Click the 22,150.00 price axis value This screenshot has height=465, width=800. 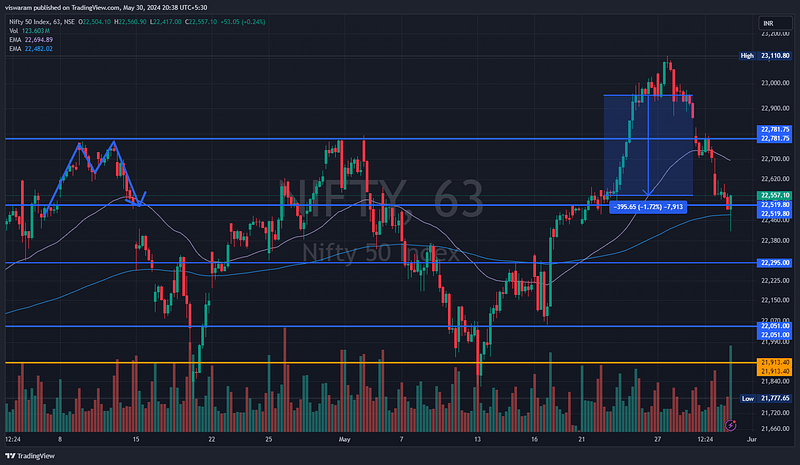(x=775, y=300)
